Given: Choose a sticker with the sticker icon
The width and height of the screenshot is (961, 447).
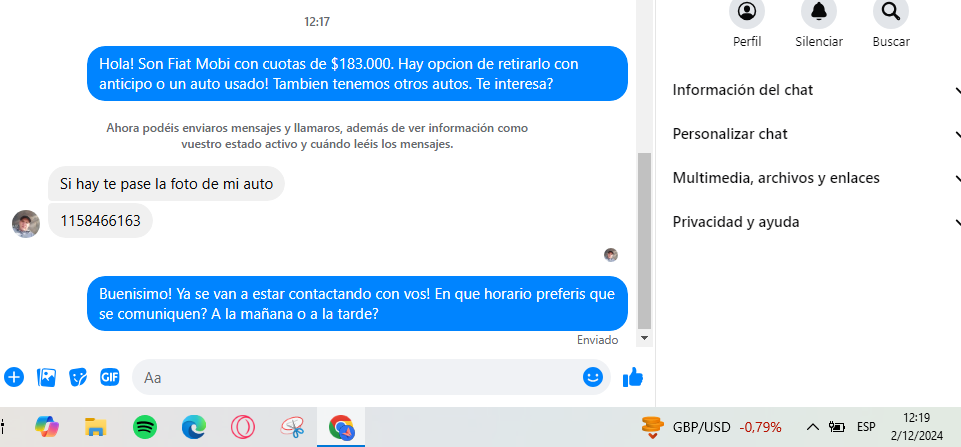Looking at the screenshot, I should click(x=78, y=377).
